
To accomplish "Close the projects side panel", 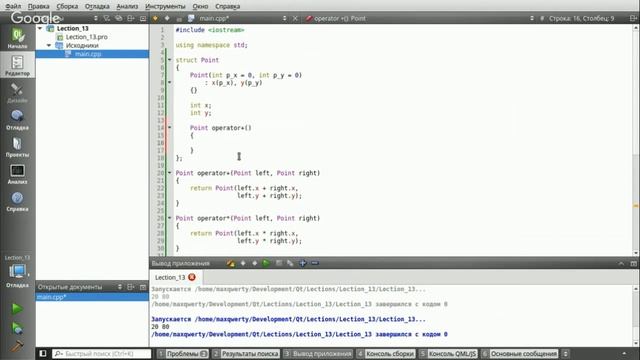I will [x=143, y=18].
